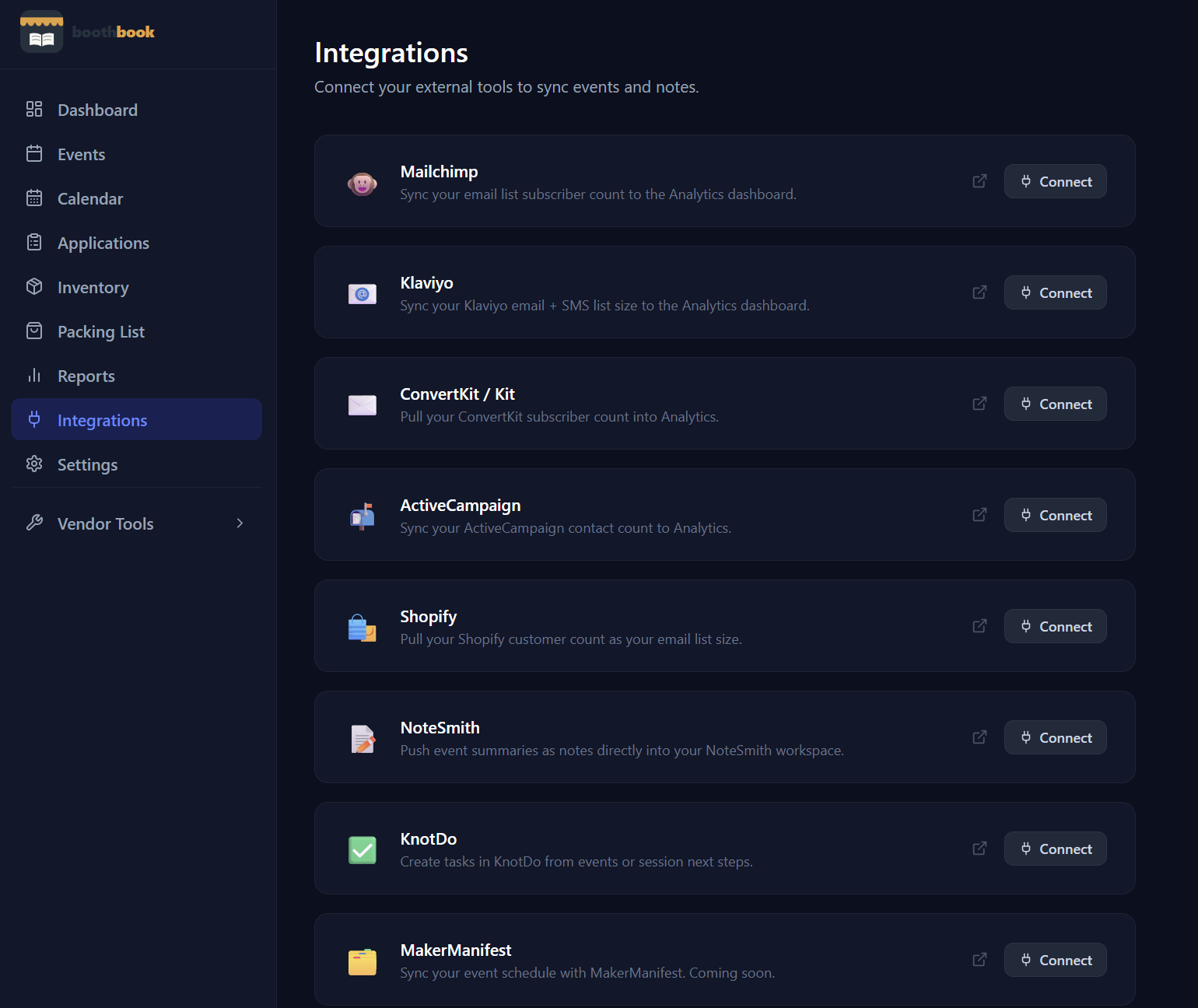1198x1008 pixels.
Task: Open Mailchimp external link icon
Action: (x=980, y=181)
